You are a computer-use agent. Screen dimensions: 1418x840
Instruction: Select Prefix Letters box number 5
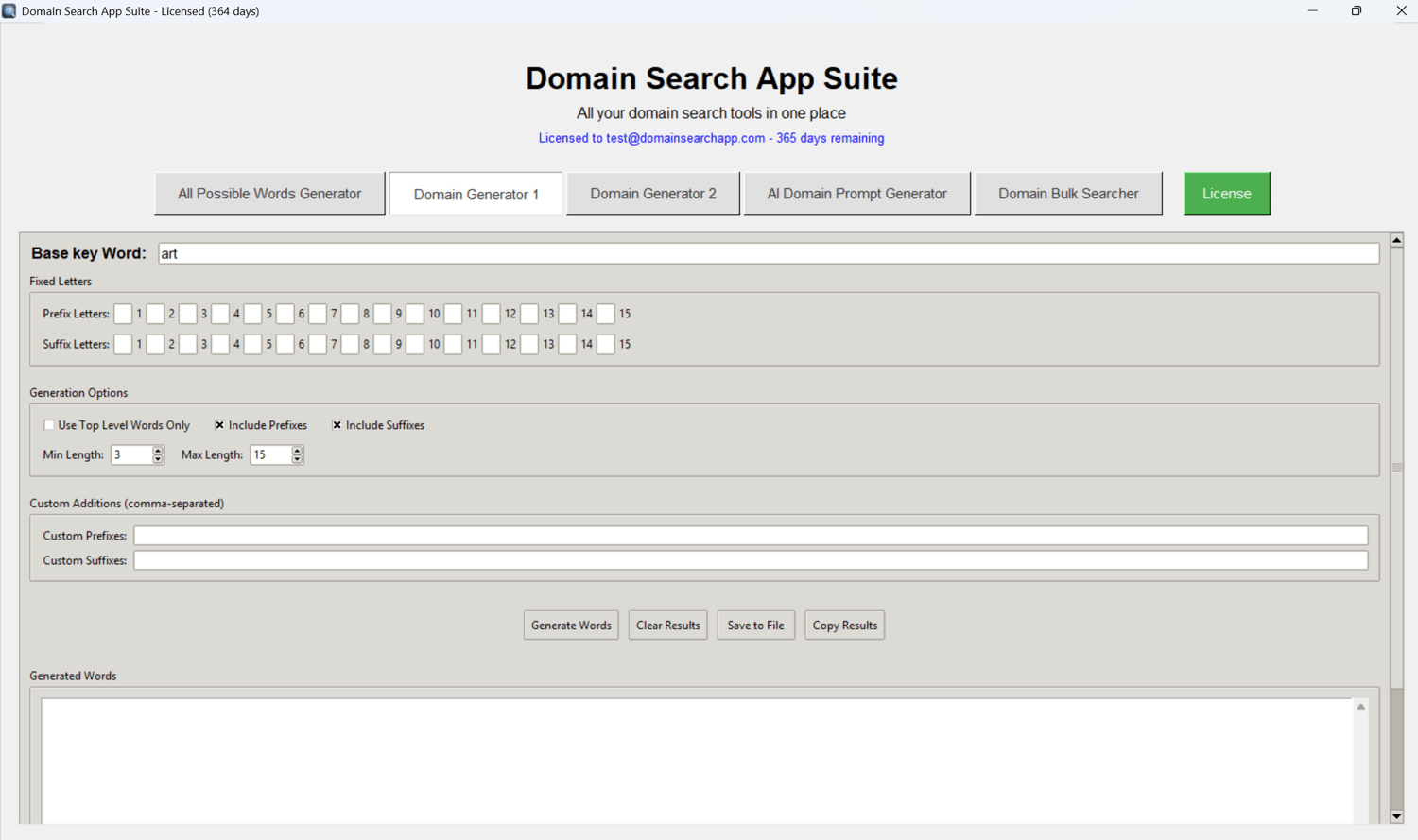point(252,314)
